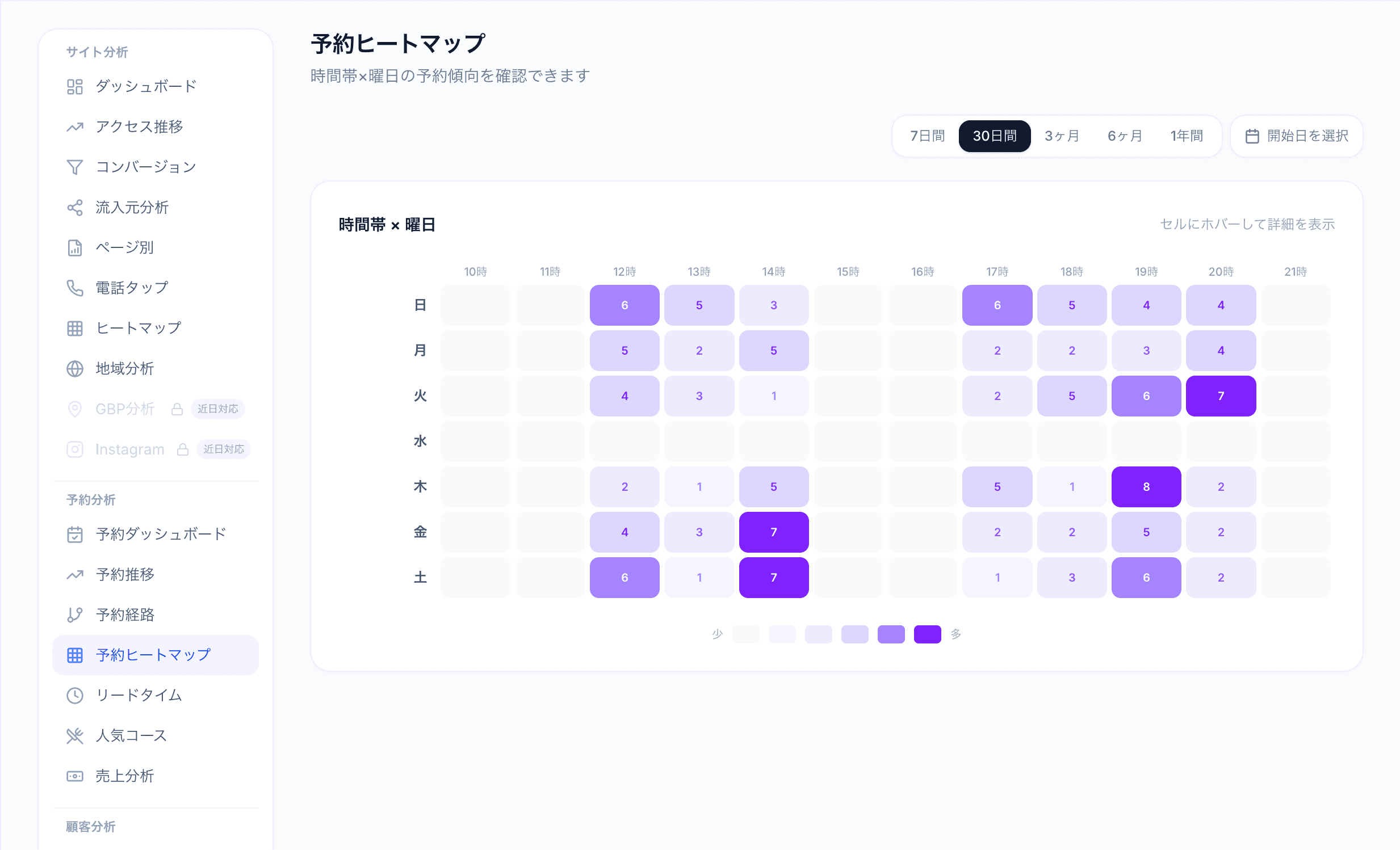The image size is (1400, 850).
Task: Click the 人気コース utensils icon
Action: tap(74, 735)
